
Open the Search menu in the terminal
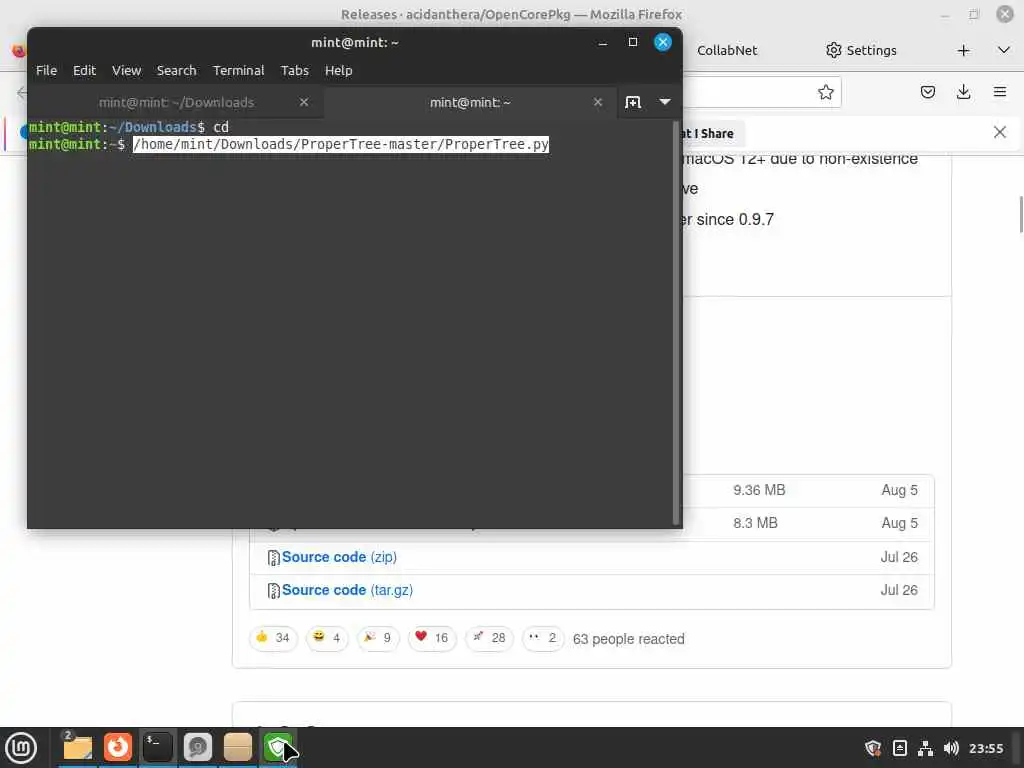click(x=176, y=71)
